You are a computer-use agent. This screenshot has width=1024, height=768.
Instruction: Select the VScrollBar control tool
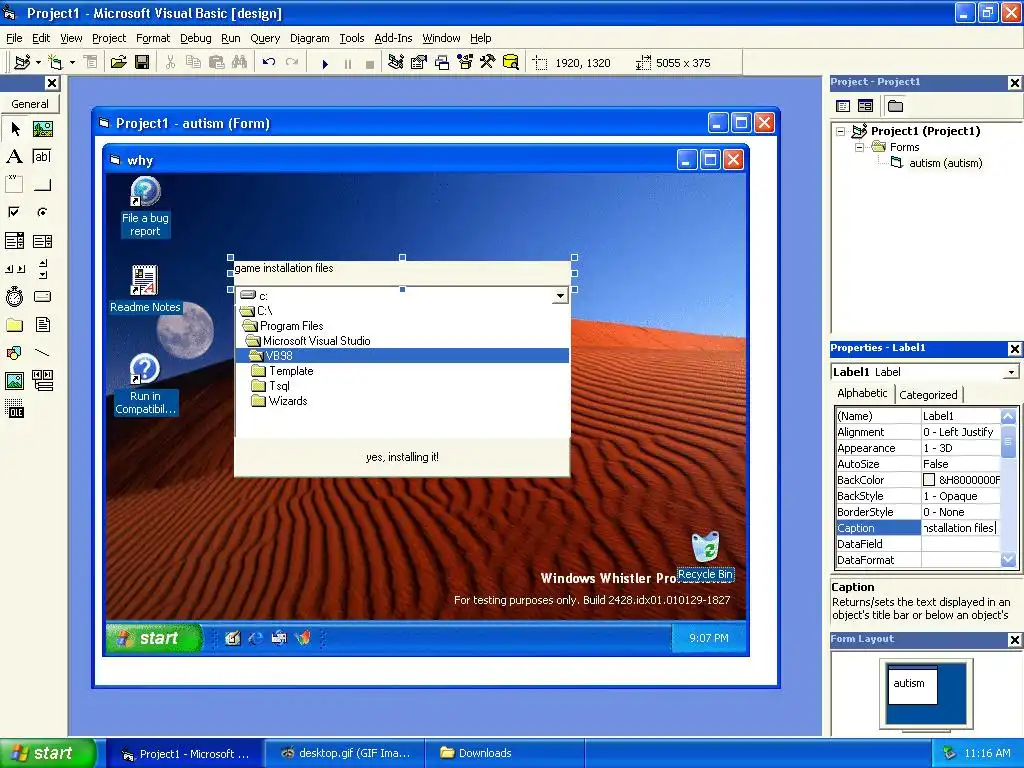point(42,269)
